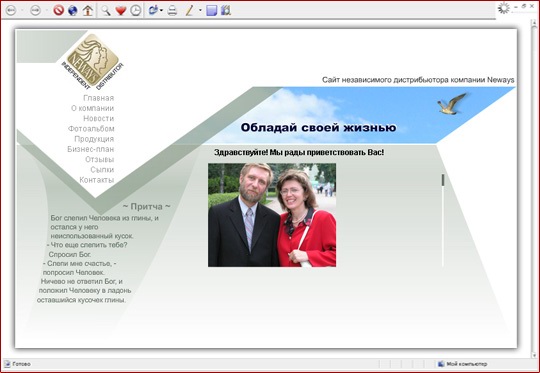Refresh page using the globe icon
This screenshot has width=540, height=373.
click(73, 10)
